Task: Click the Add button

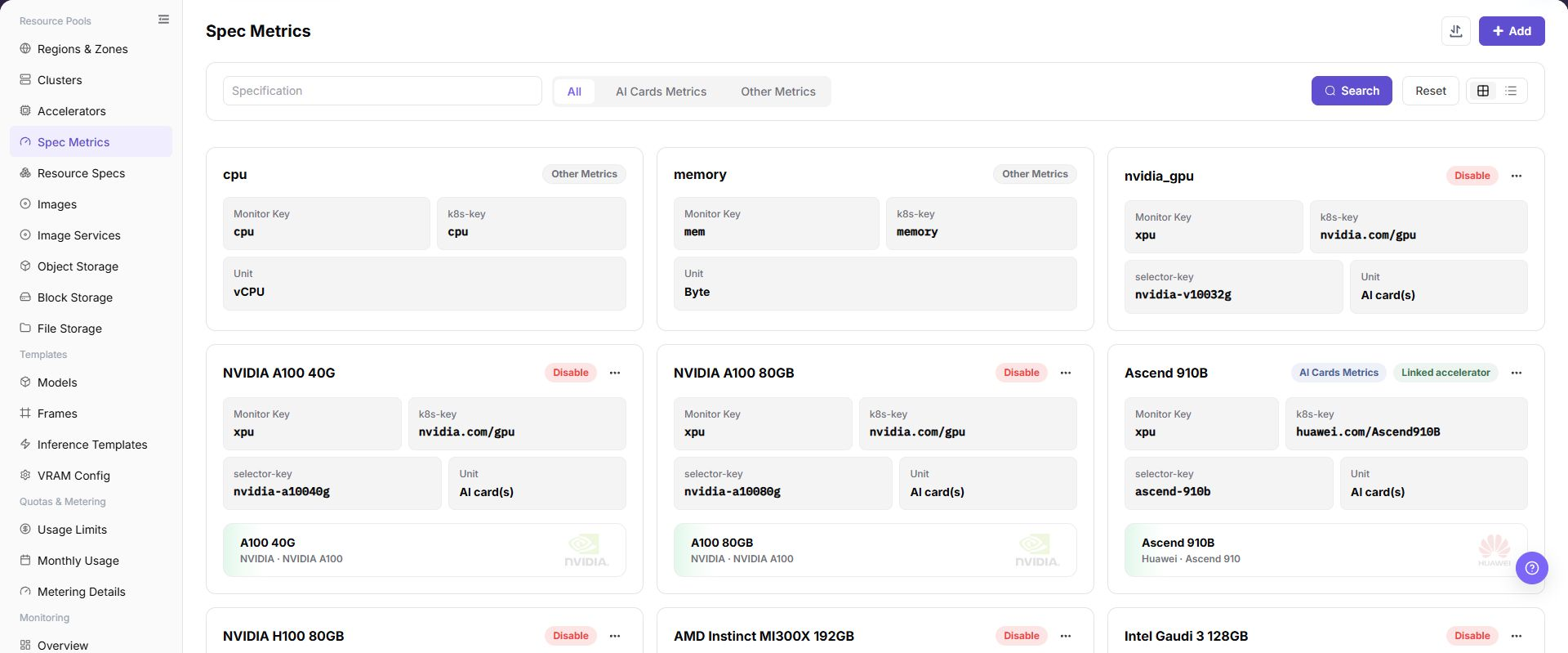Action: tap(1512, 31)
